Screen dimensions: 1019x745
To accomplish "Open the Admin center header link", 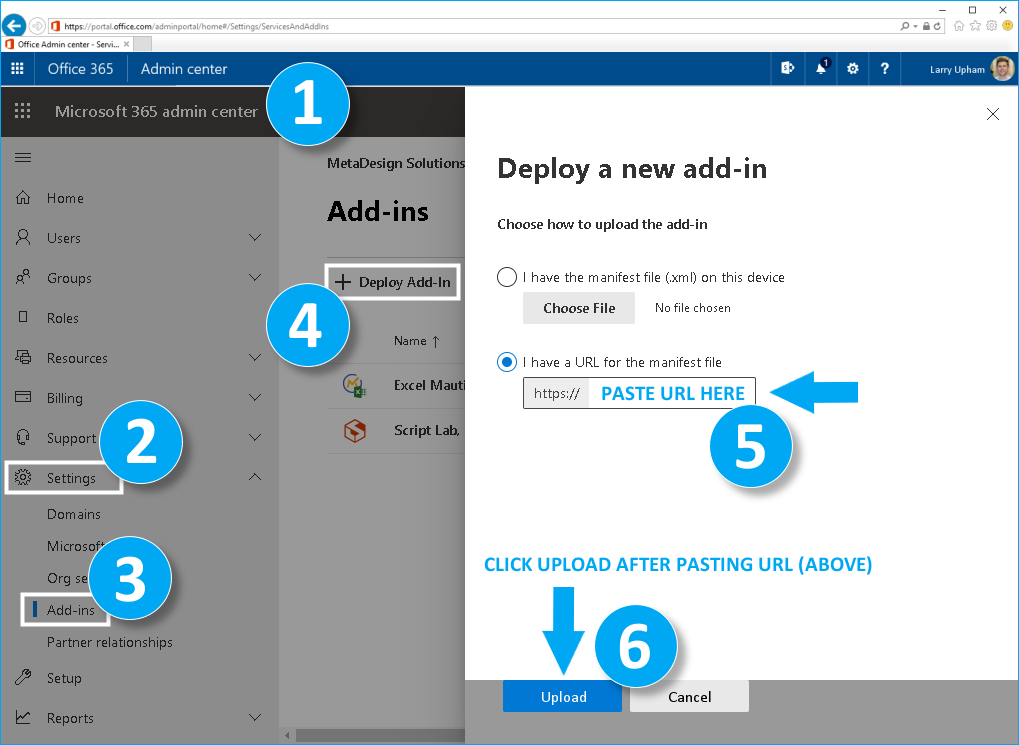I will pos(183,68).
